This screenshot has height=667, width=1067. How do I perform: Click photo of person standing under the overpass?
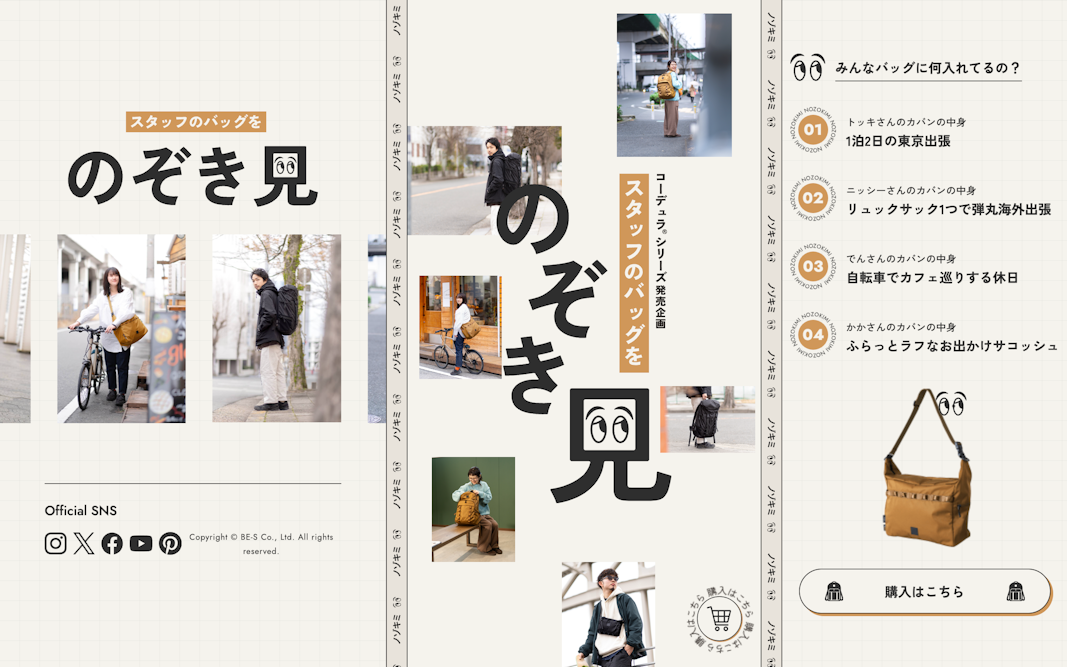(x=674, y=85)
